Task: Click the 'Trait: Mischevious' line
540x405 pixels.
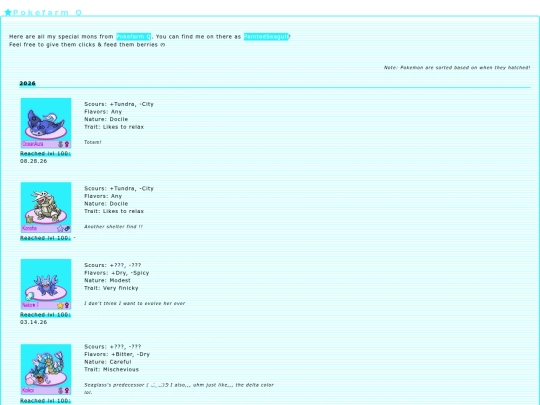Action: [x=112, y=369]
